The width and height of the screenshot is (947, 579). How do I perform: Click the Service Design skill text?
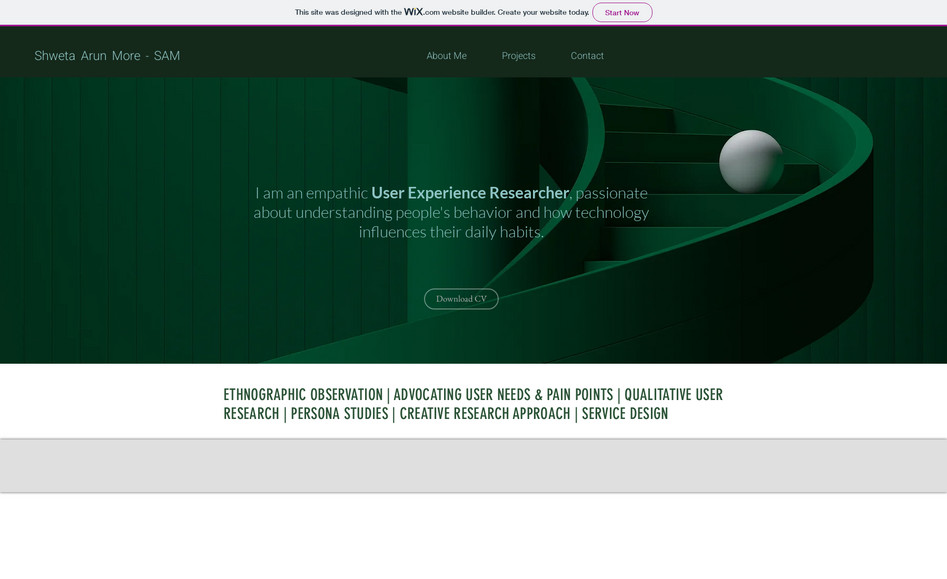pyautogui.click(x=625, y=414)
